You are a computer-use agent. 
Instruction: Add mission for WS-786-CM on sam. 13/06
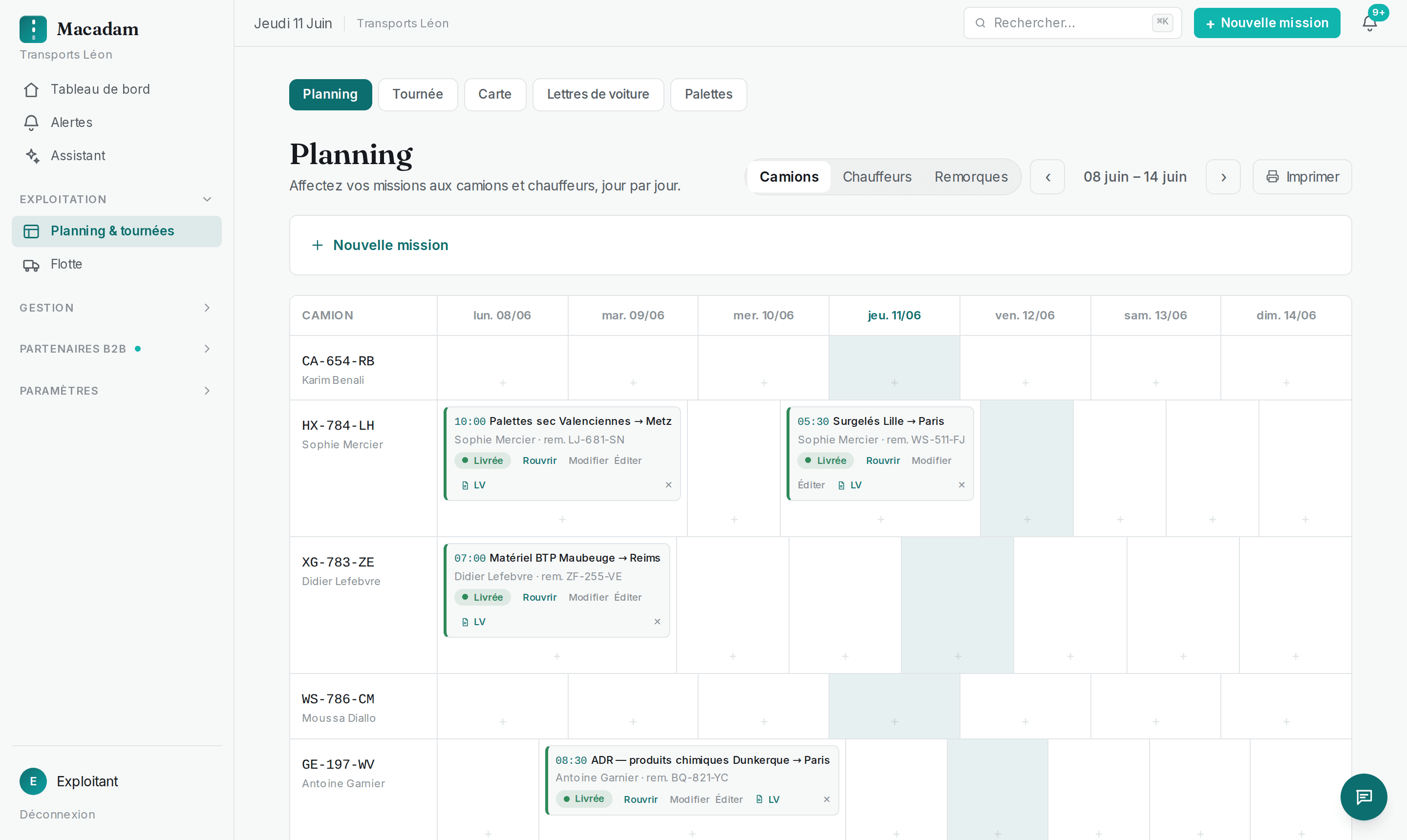(x=1156, y=722)
